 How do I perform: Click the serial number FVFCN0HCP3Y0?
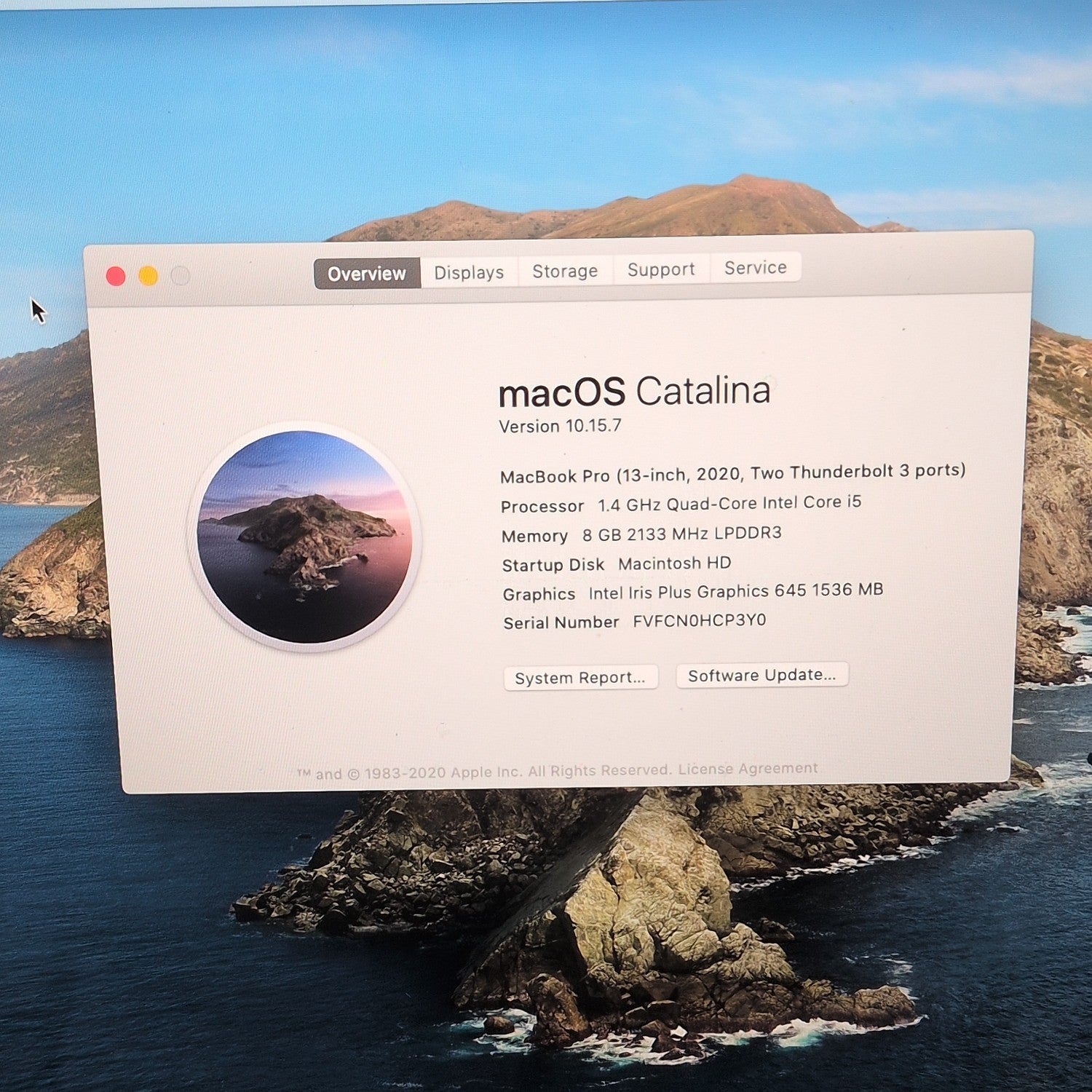(x=700, y=621)
